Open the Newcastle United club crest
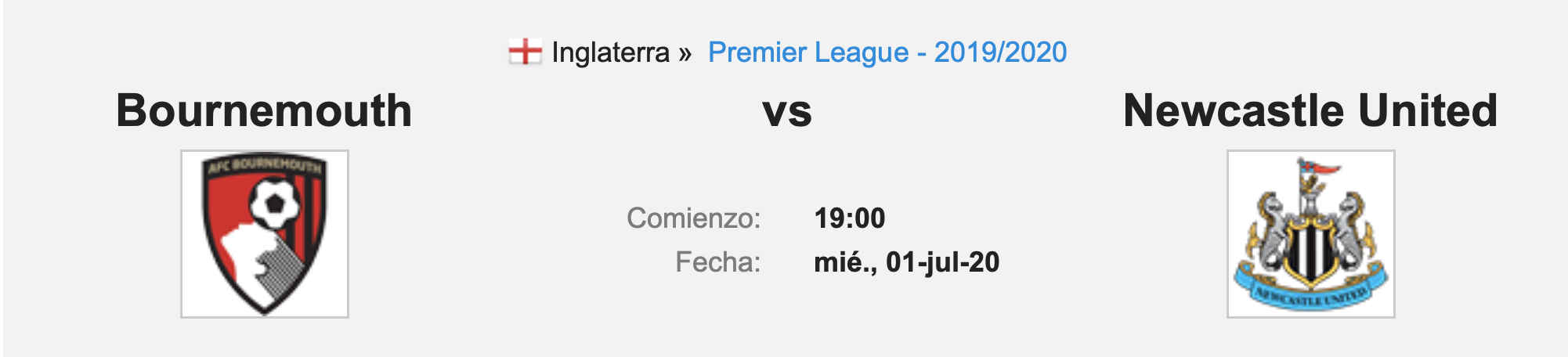This screenshot has width=1568, height=357. click(1311, 234)
